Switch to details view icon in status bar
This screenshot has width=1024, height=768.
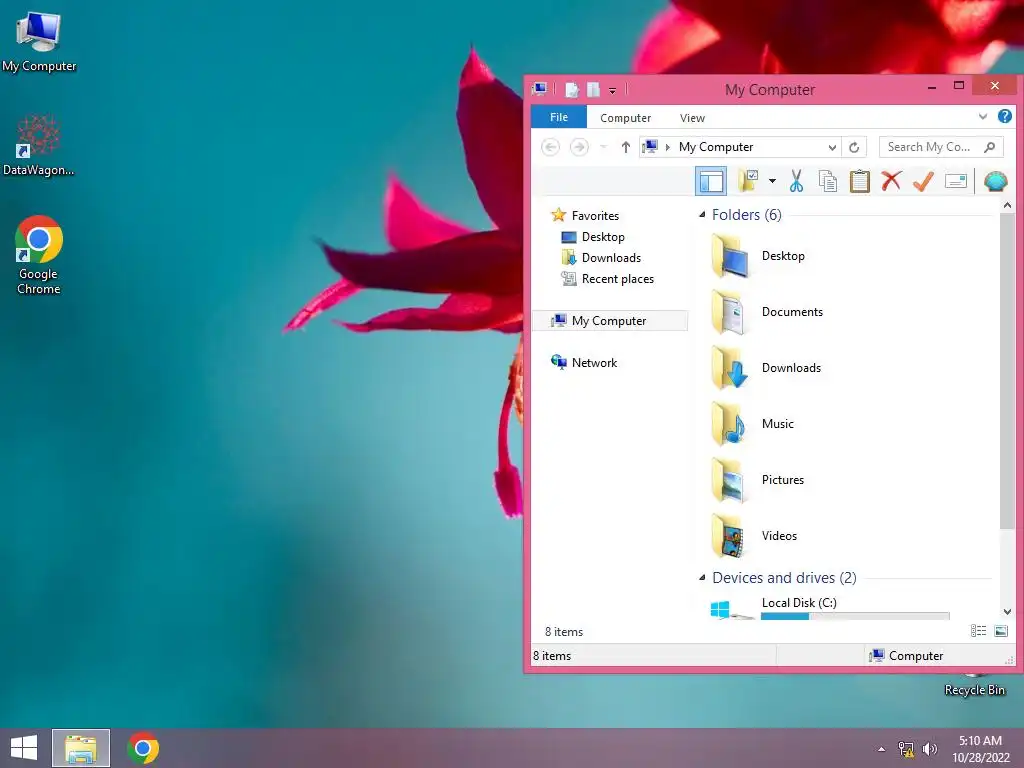click(978, 631)
